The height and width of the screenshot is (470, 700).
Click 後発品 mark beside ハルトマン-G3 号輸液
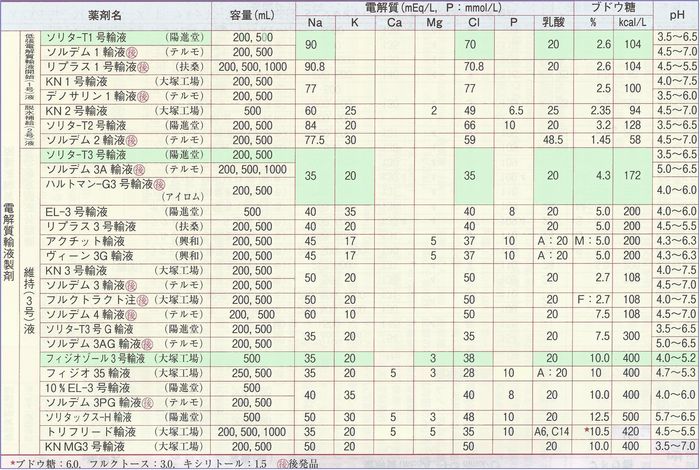159,184
